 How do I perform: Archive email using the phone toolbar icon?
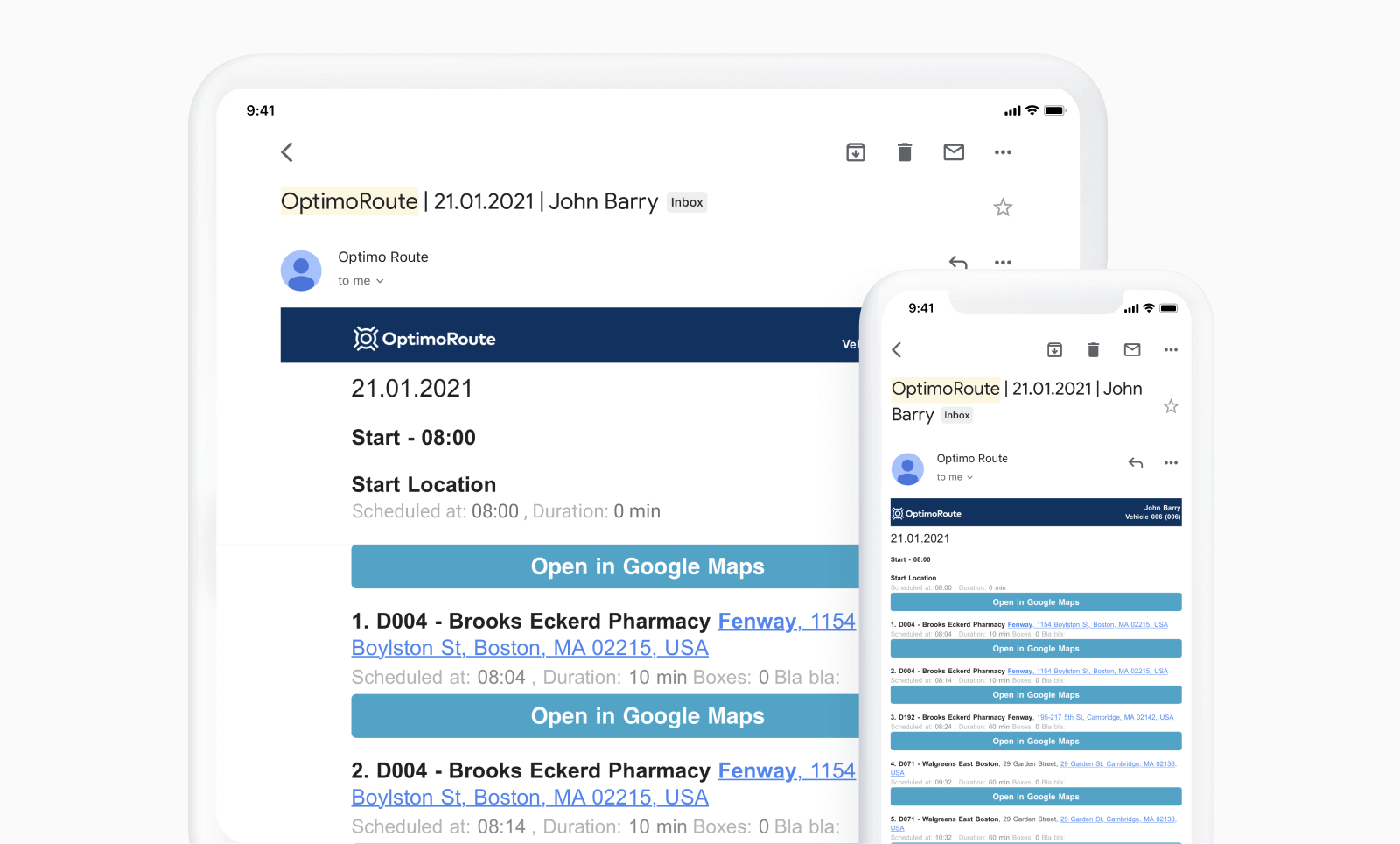1054,350
